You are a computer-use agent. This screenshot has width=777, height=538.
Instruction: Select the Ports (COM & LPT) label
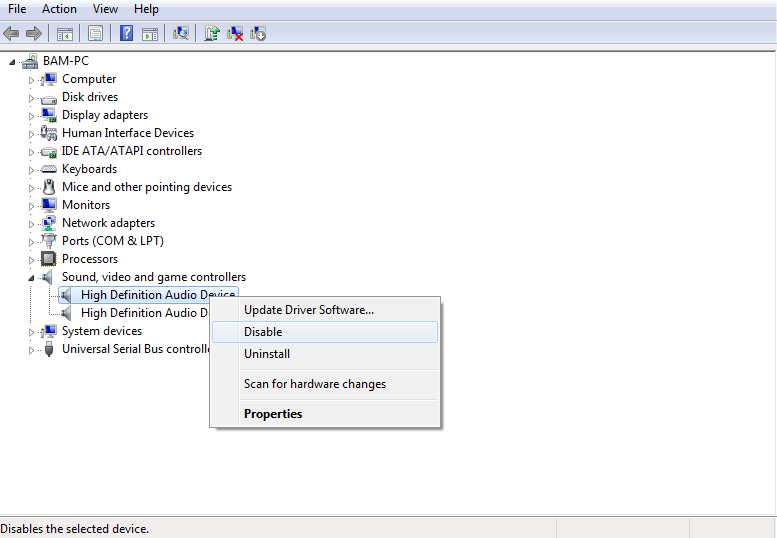pyautogui.click(x=112, y=241)
